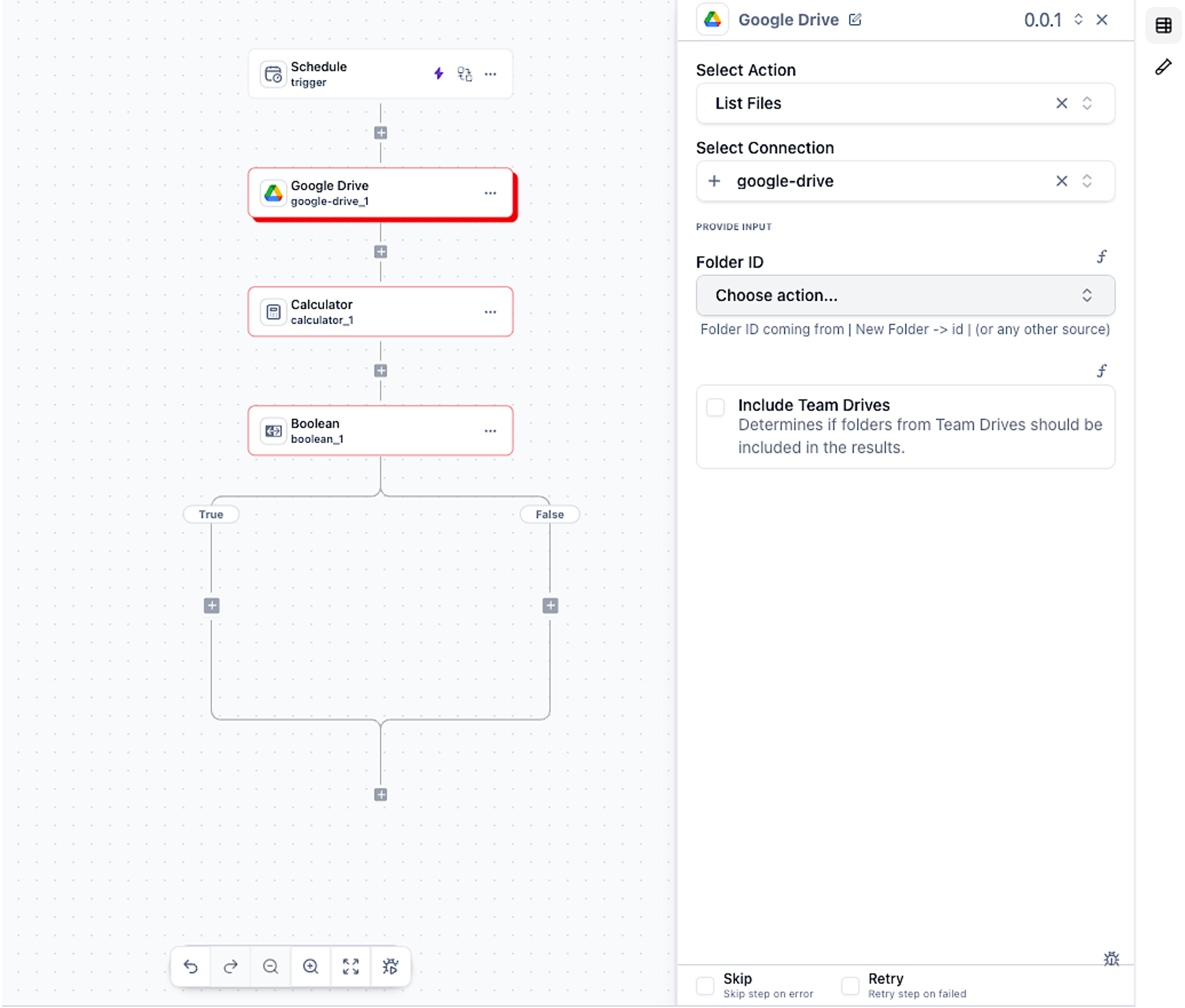
Task: Open the Folder ID Choose action dropdown
Action: click(x=905, y=296)
